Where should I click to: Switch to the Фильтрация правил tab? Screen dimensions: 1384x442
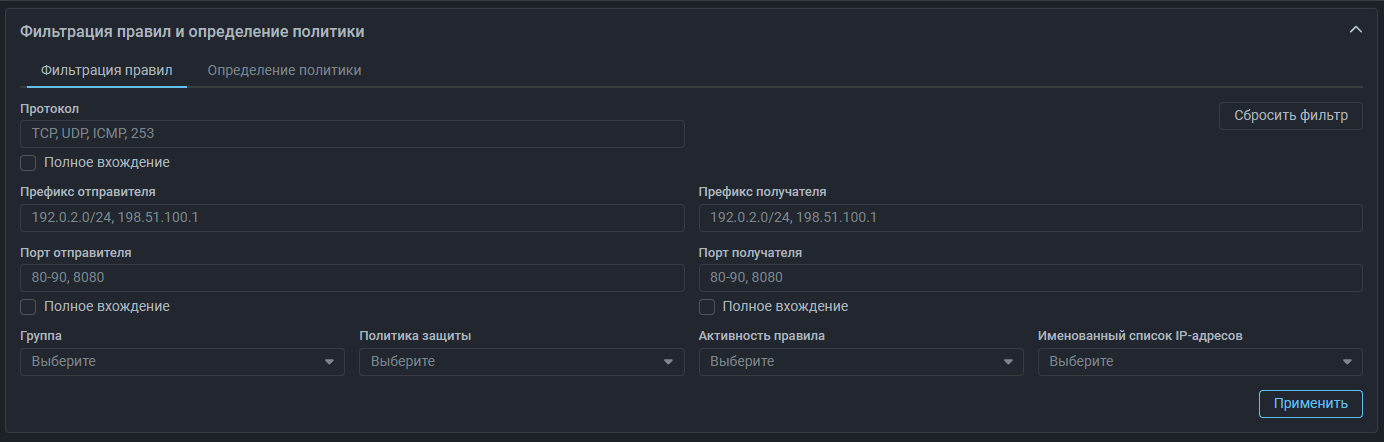pyautogui.click(x=107, y=71)
